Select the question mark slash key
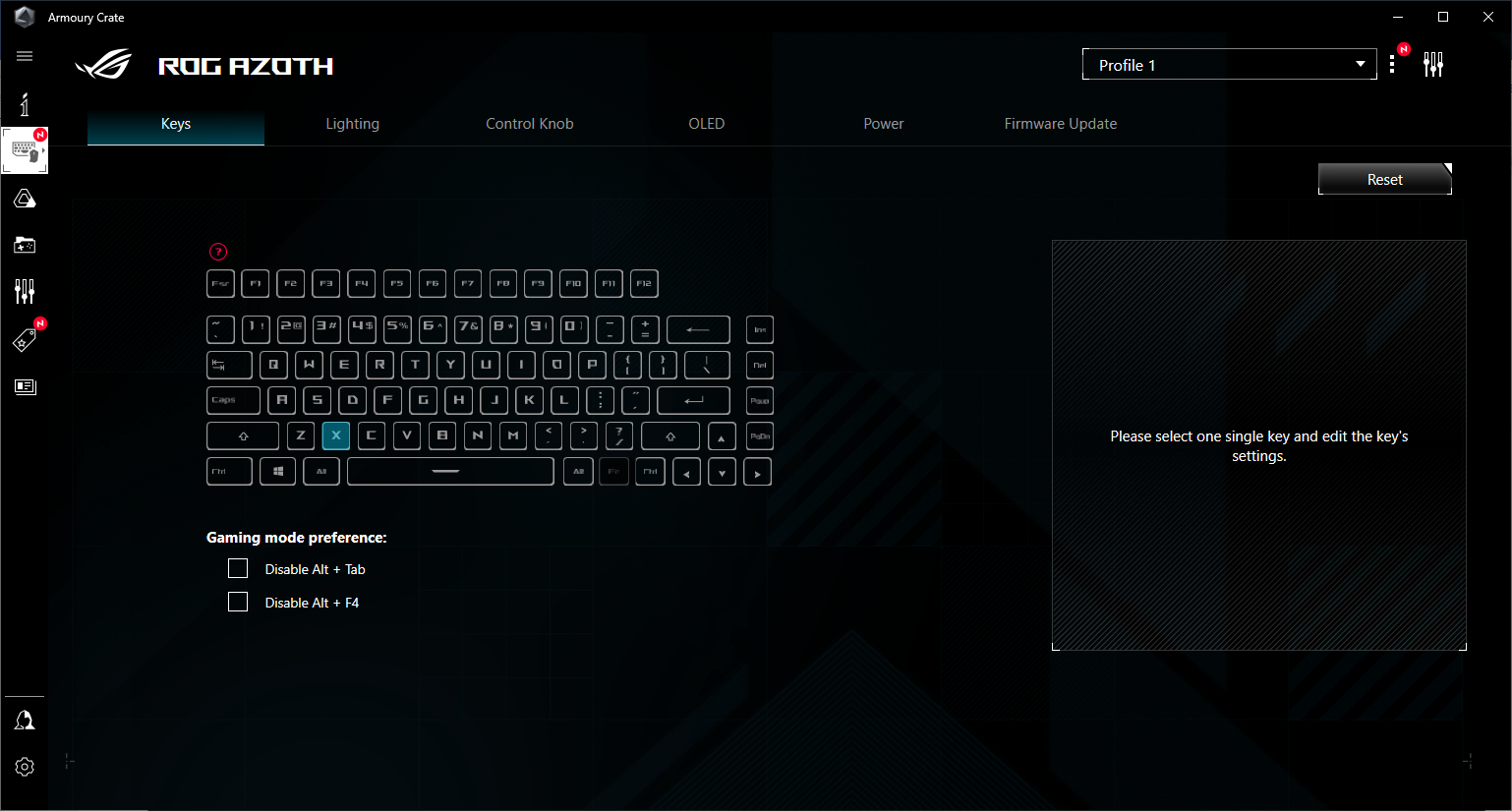This screenshot has width=1512, height=811. [619, 435]
